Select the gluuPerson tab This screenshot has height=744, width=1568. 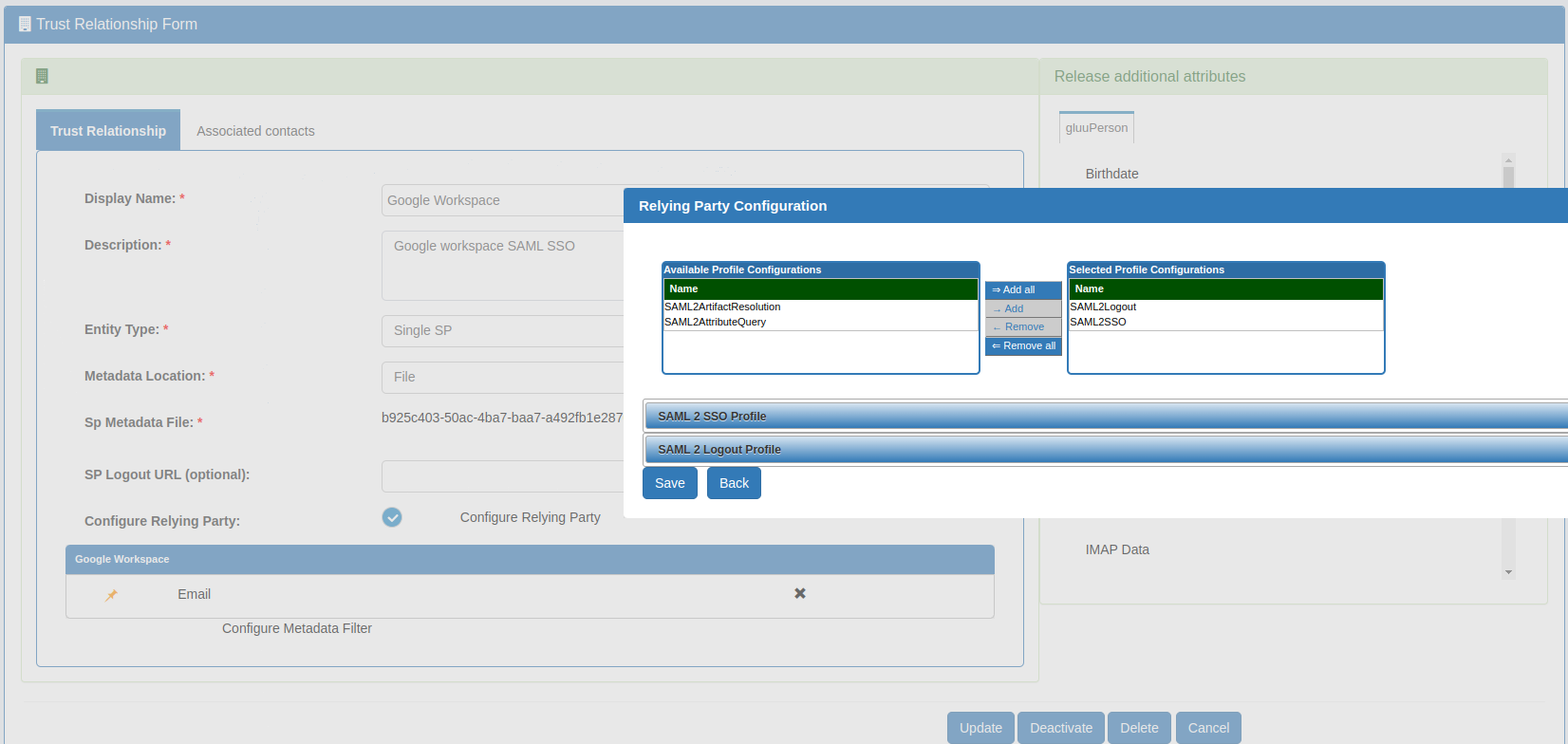(1096, 128)
